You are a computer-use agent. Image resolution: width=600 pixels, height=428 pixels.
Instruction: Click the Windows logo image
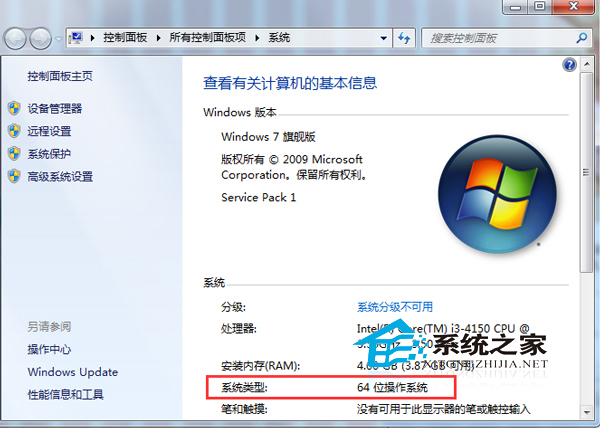497,194
